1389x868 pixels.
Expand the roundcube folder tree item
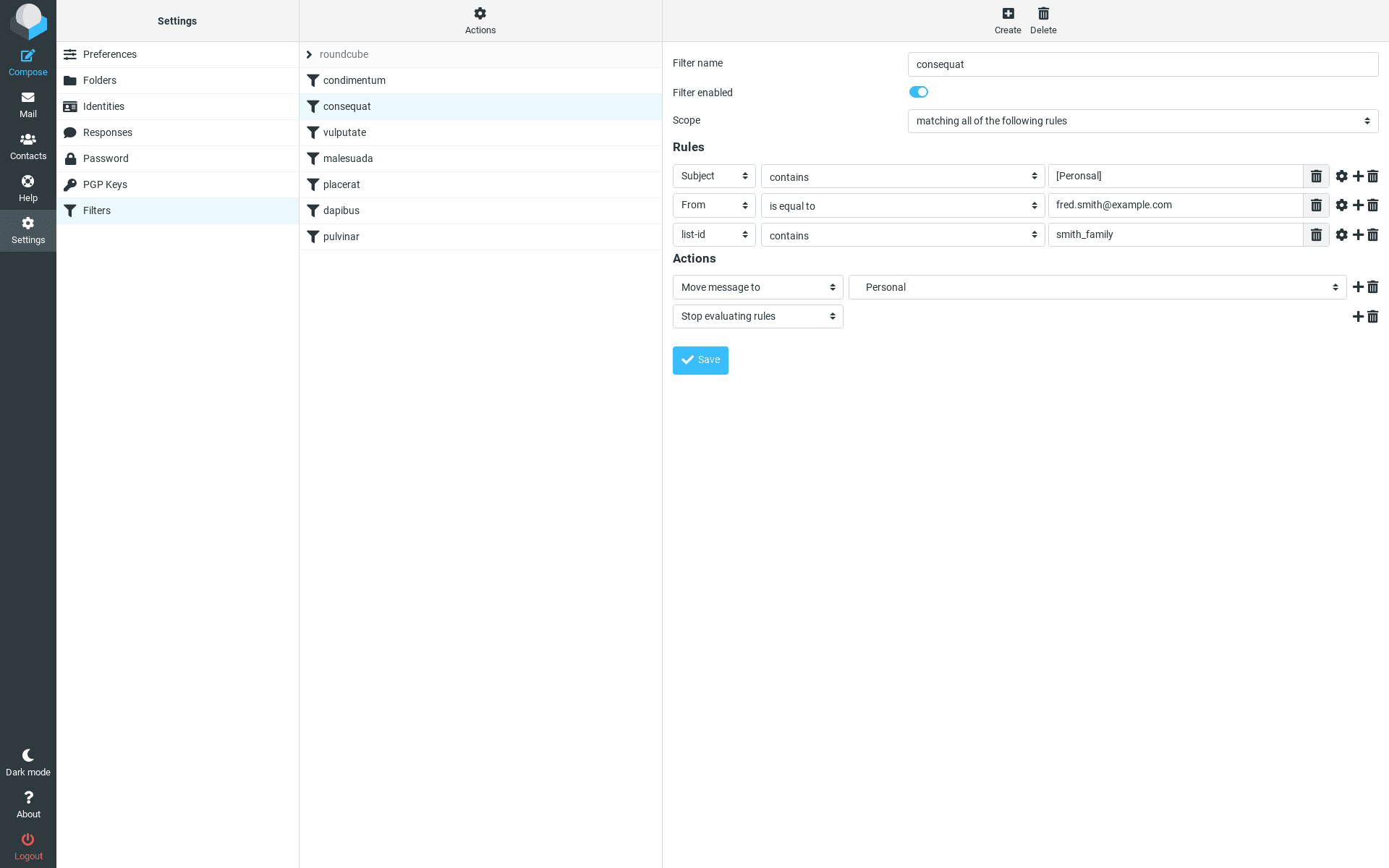click(309, 54)
